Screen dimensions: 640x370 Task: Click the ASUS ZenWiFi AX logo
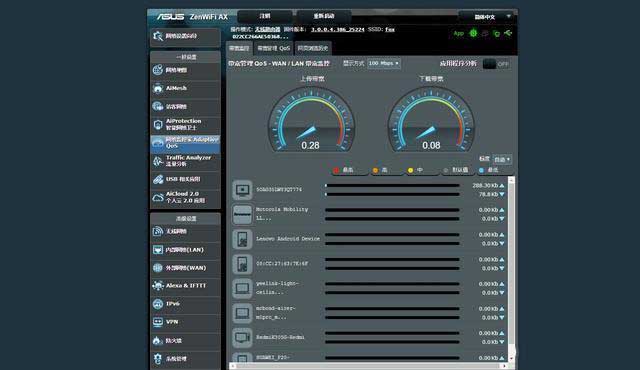(x=192, y=17)
